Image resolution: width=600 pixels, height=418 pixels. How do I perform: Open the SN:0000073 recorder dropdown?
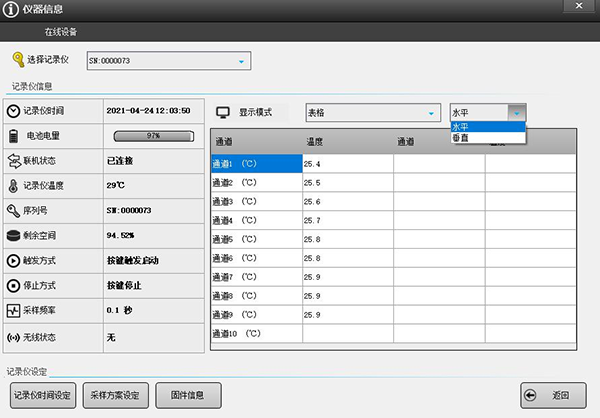point(169,61)
